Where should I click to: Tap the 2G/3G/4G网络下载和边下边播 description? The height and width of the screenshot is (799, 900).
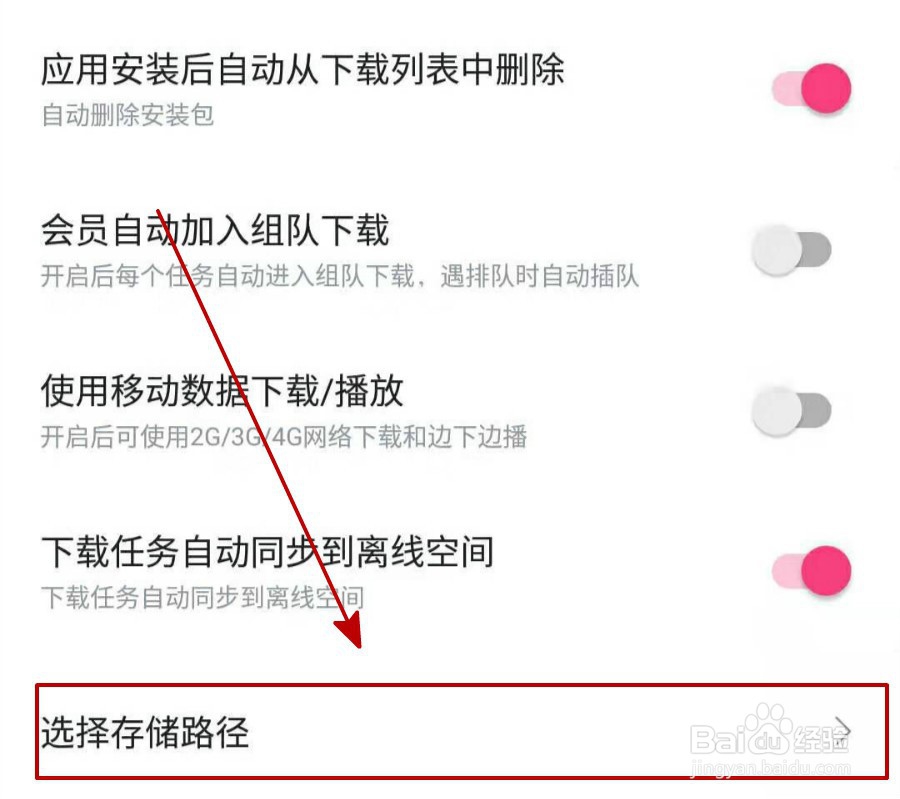click(358, 437)
